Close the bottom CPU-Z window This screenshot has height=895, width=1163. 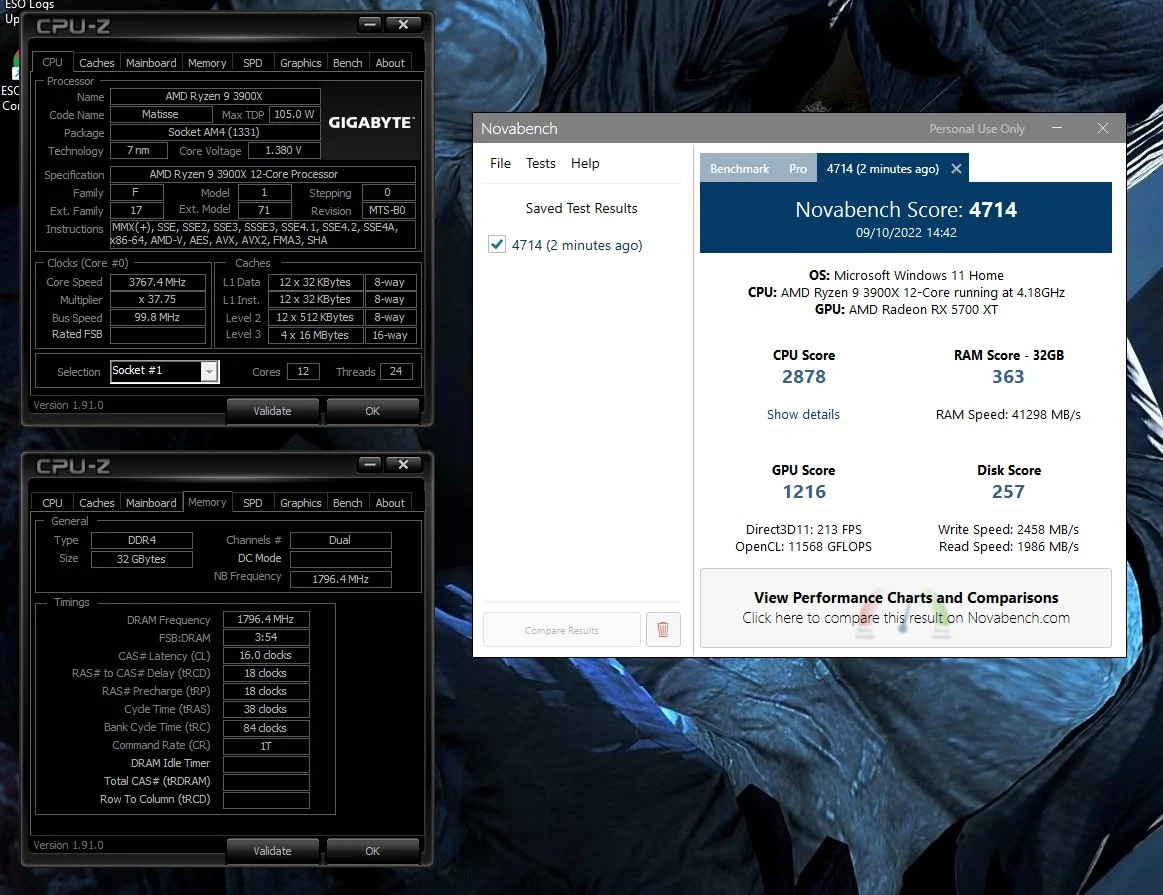click(403, 464)
